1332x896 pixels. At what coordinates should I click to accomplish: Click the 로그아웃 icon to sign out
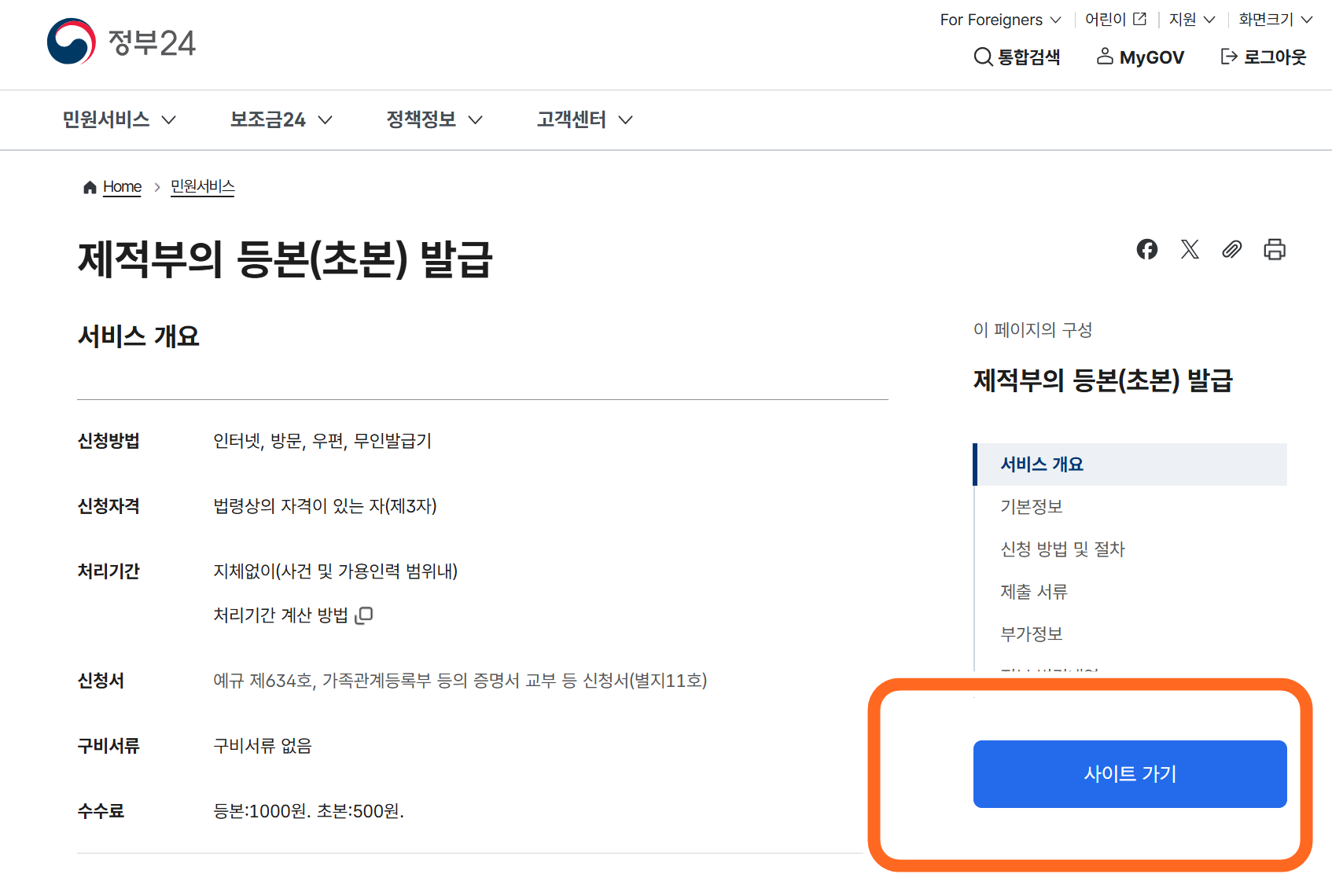tap(1229, 56)
